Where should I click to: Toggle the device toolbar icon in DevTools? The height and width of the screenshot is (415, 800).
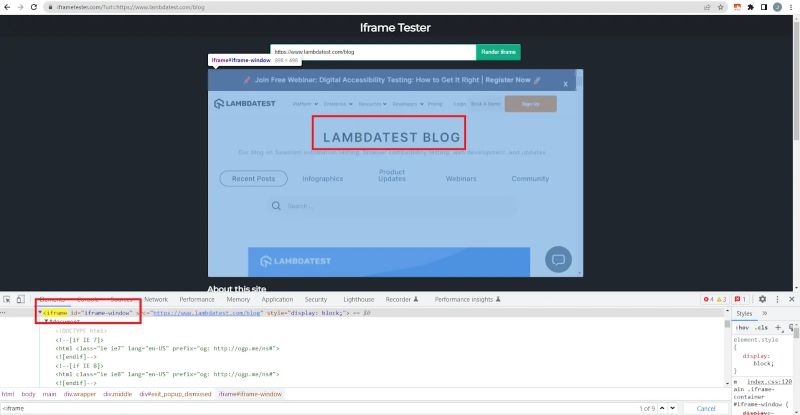click(x=20, y=300)
